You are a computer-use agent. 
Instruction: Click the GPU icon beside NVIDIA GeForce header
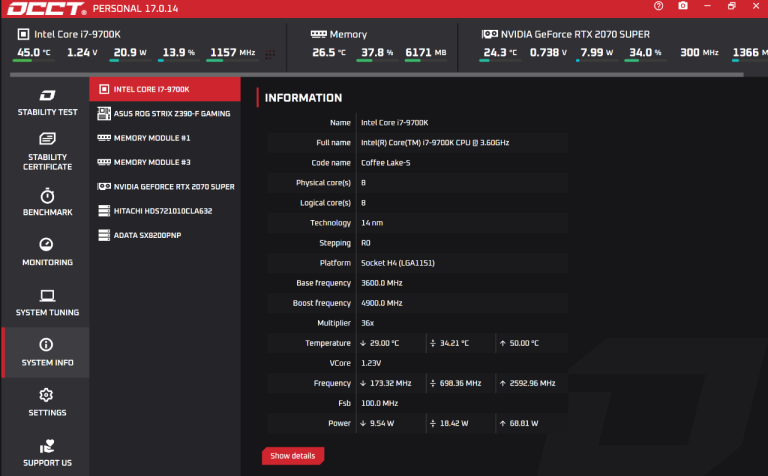(489, 34)
